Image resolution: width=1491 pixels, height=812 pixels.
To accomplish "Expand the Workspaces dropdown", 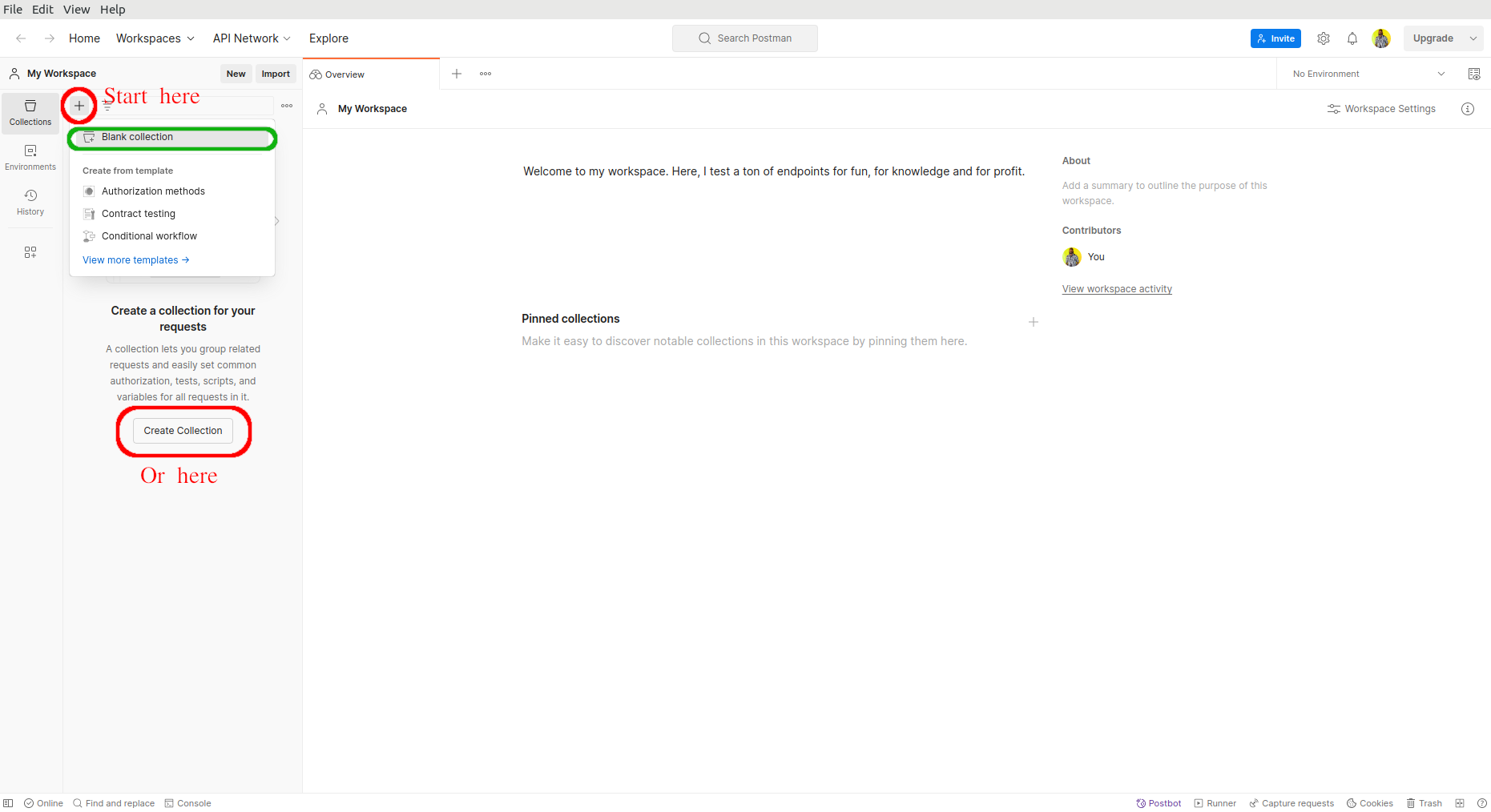I will pos(155,38).
